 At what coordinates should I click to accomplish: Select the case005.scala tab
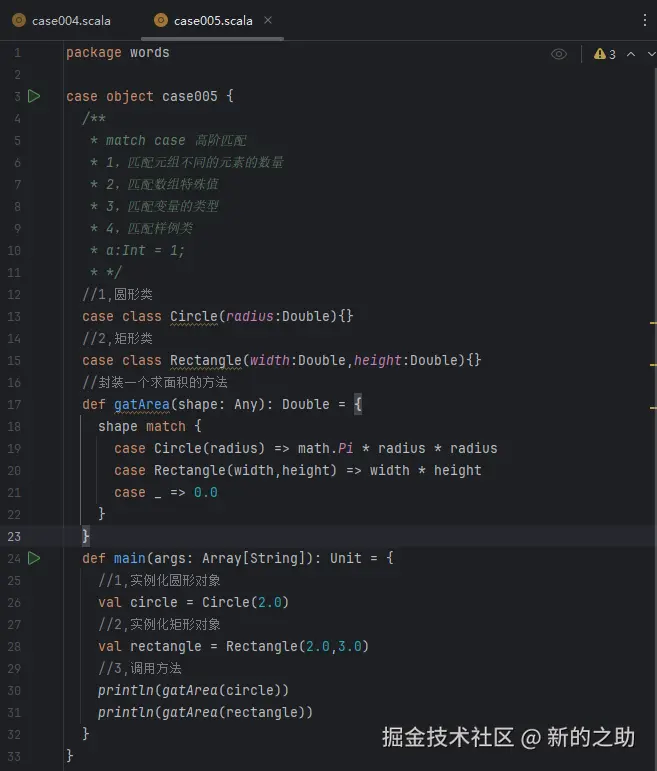(x=212, y=20)
